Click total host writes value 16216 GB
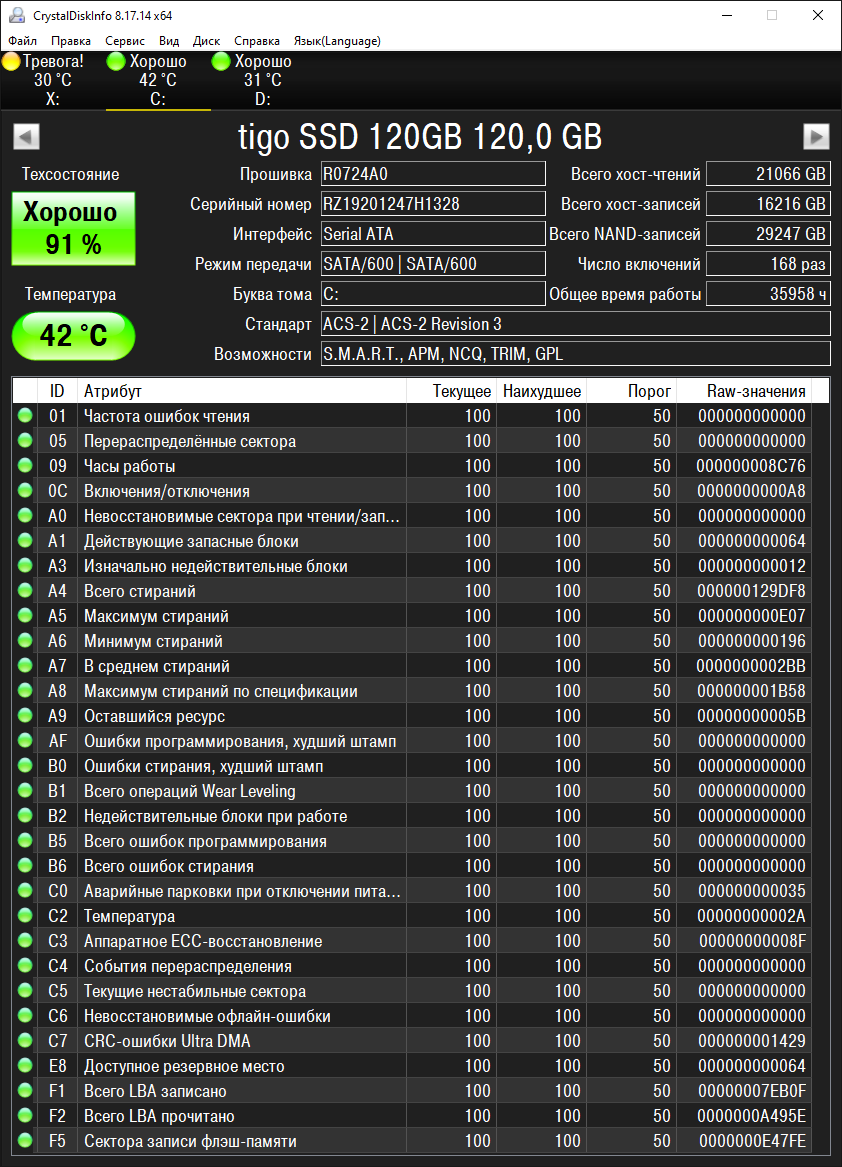 (x=768, y=204)
